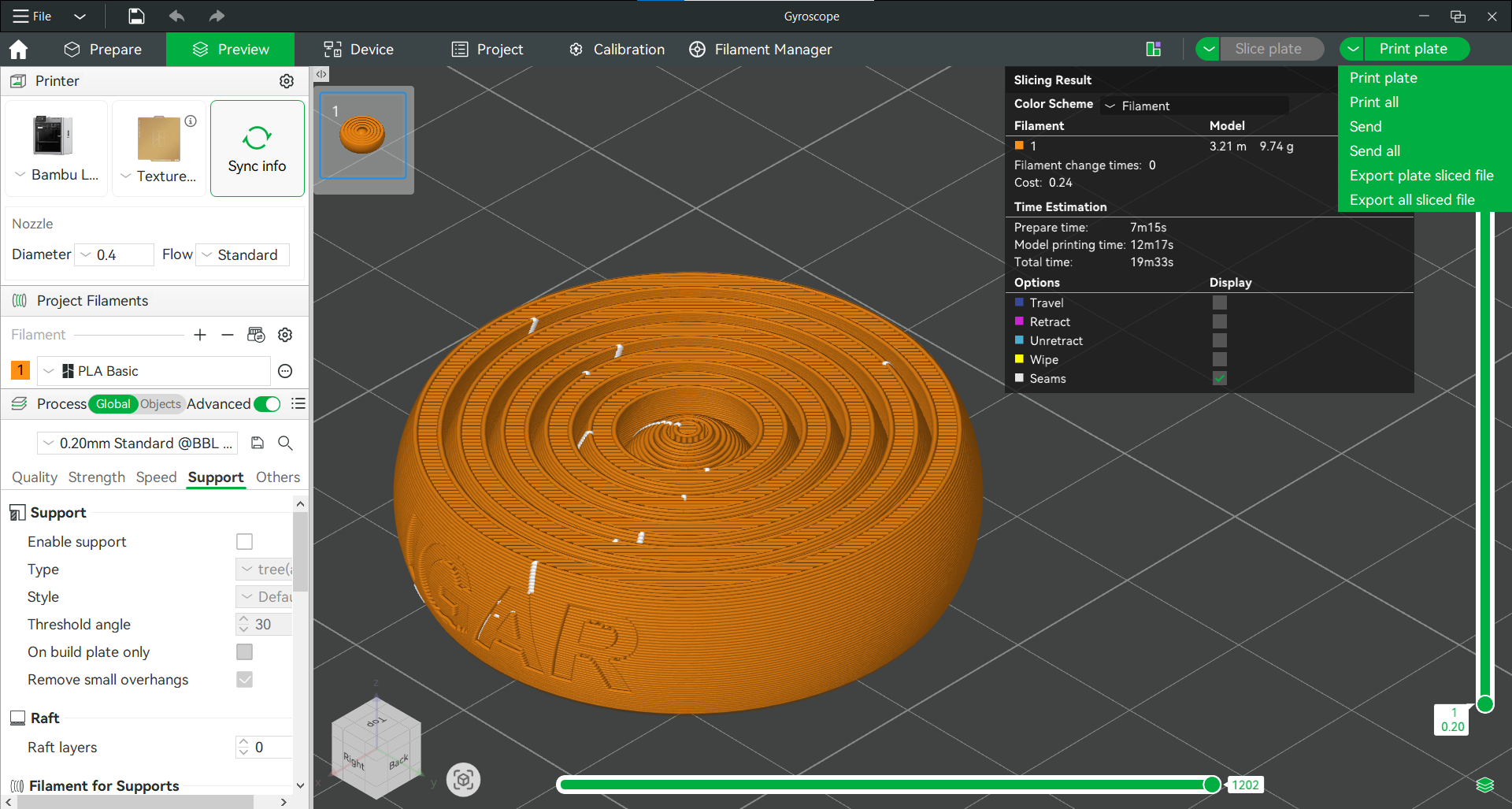
Task: Click the Sync info button
Action: point(258,148)
